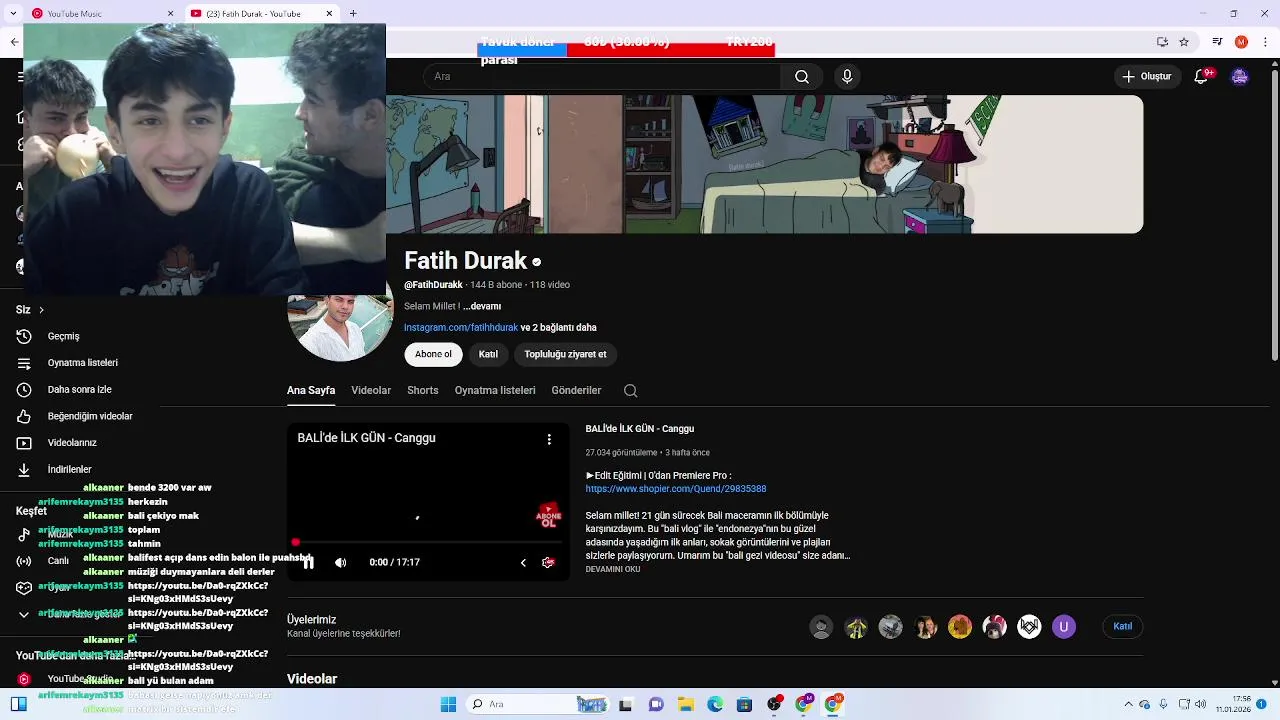Open Chrome media controls icon
Viewport: 1280px width, 720px height.
(1216, 42)
